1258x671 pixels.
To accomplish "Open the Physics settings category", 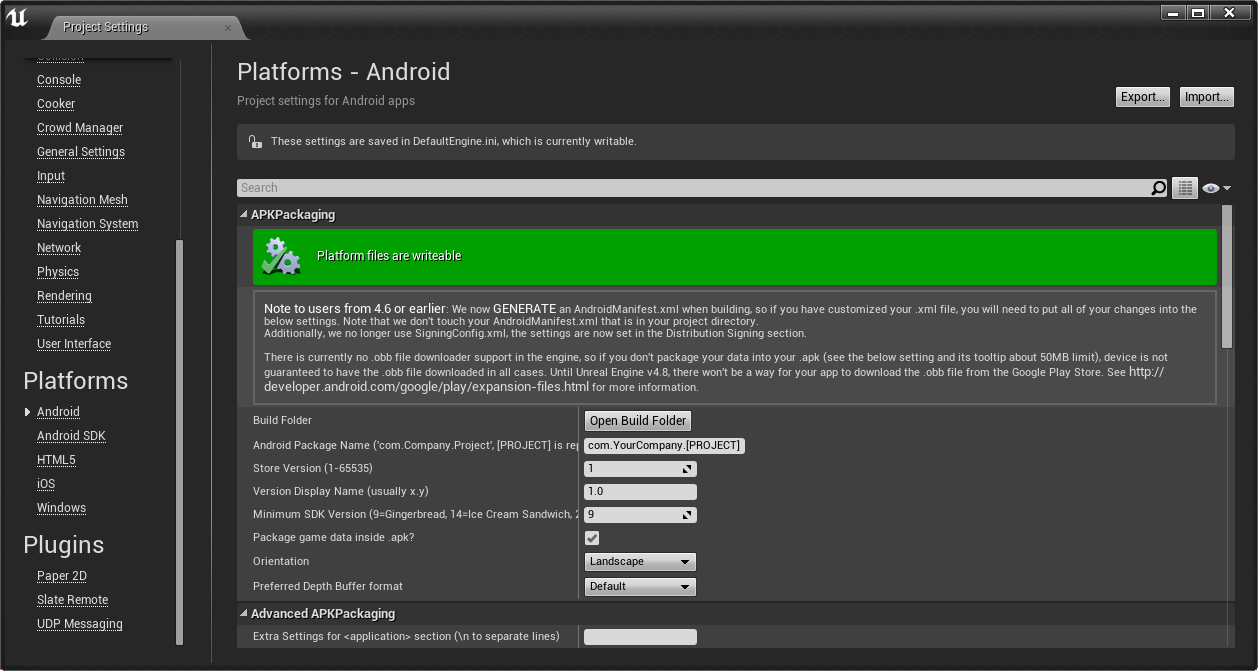I will coord(58,272).
